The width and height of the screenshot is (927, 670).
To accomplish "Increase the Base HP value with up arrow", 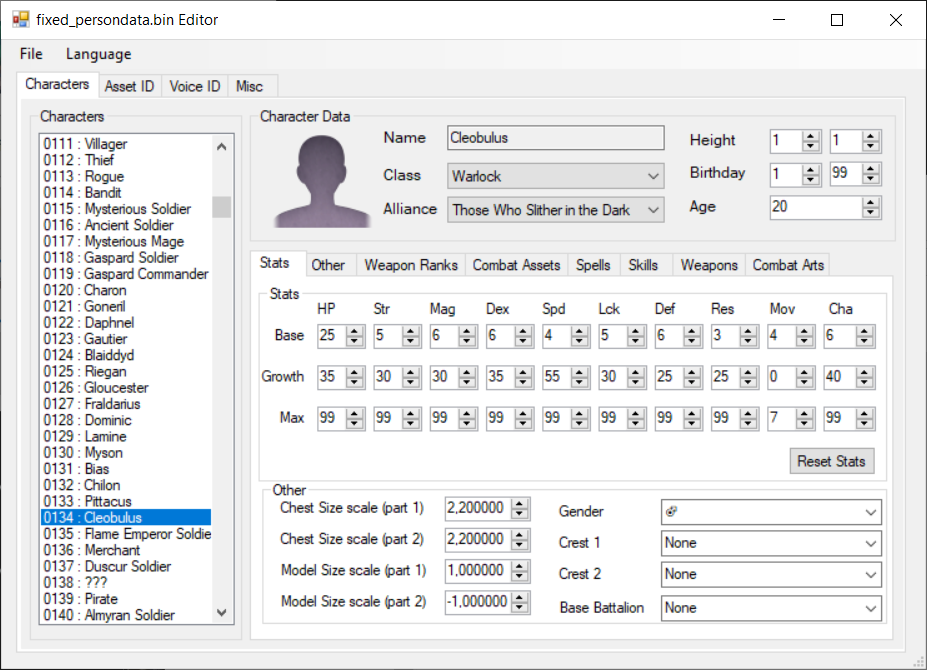I will pyautogui.click(x=354, y=332).
